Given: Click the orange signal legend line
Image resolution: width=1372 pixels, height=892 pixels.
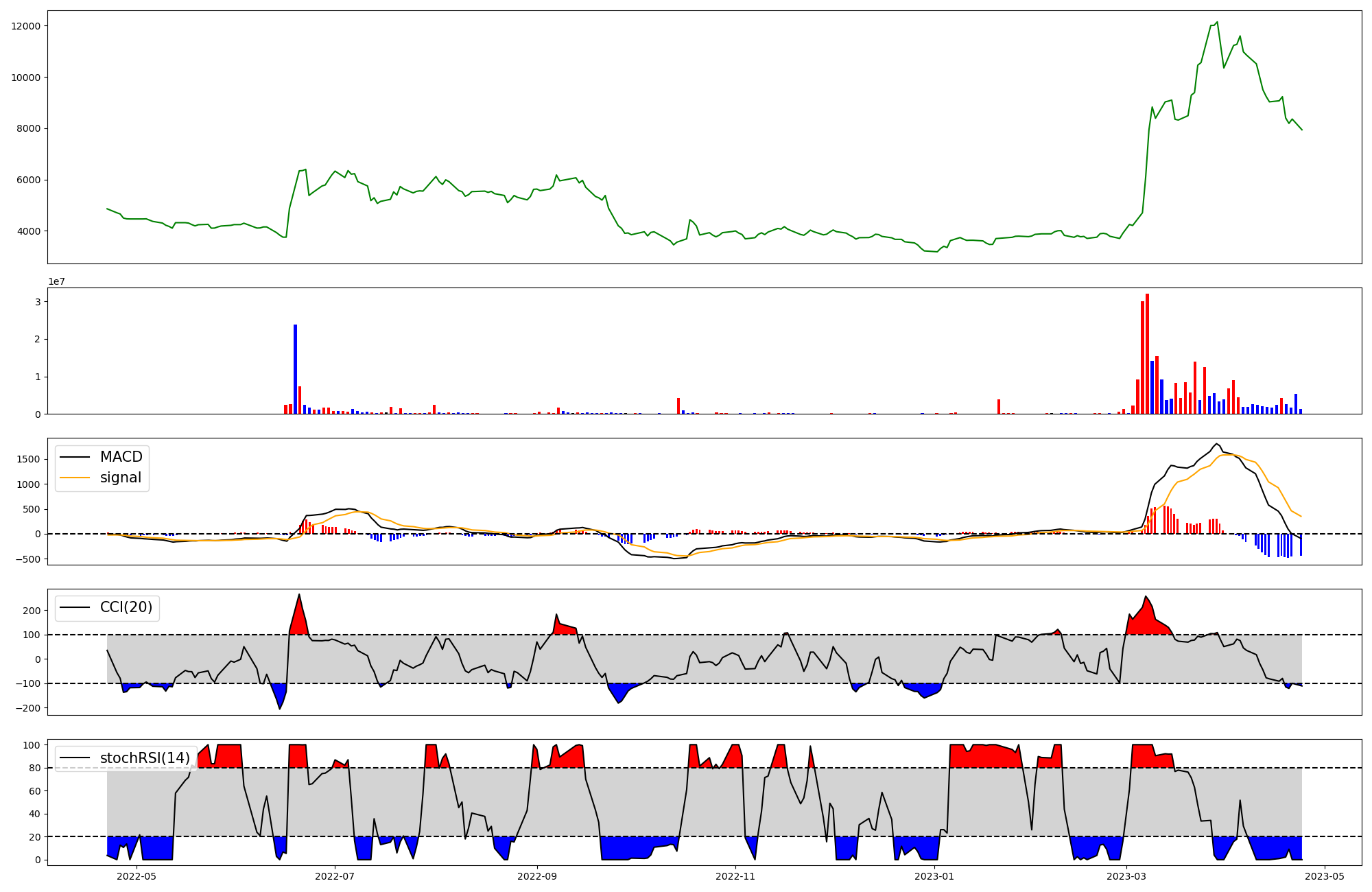Looking at the screenshot, I should coord(75,478).
